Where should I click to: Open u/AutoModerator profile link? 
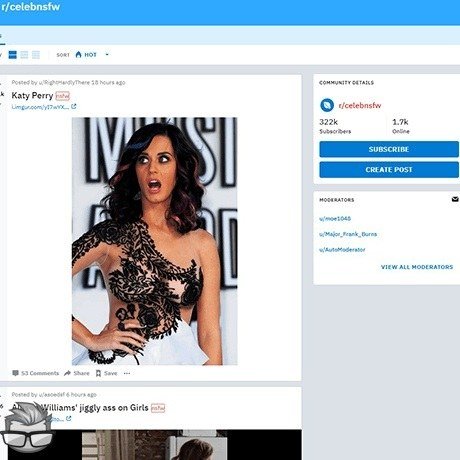pos(342,250)
